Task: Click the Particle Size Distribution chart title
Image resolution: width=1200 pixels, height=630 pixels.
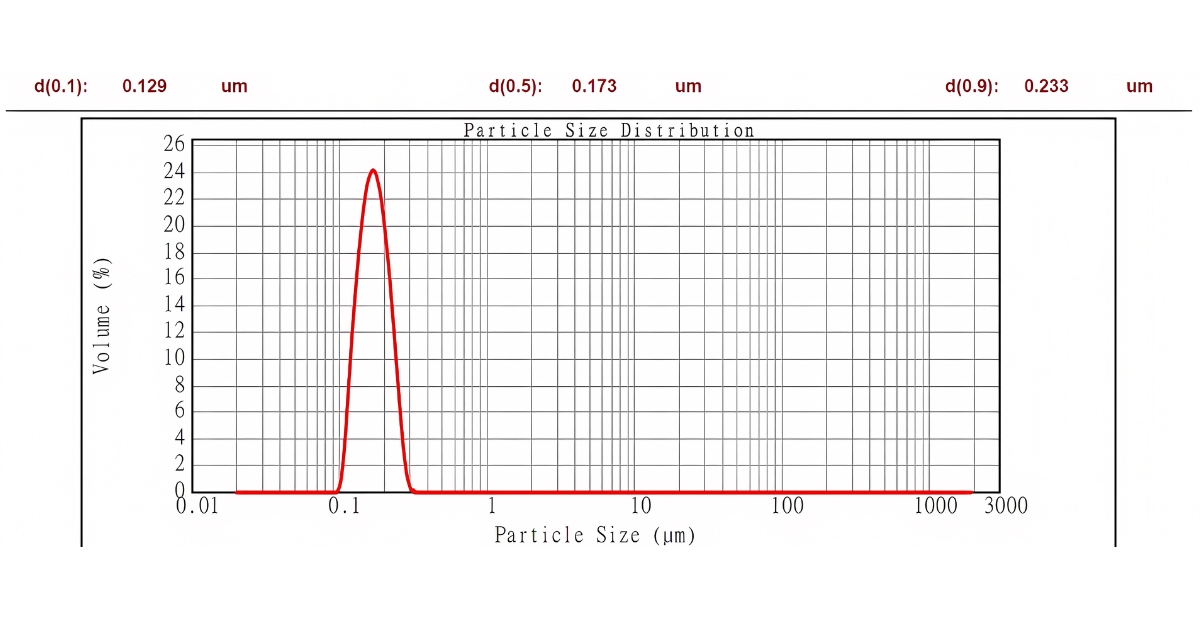Action: pyautogui.click(x=609, y=130)
